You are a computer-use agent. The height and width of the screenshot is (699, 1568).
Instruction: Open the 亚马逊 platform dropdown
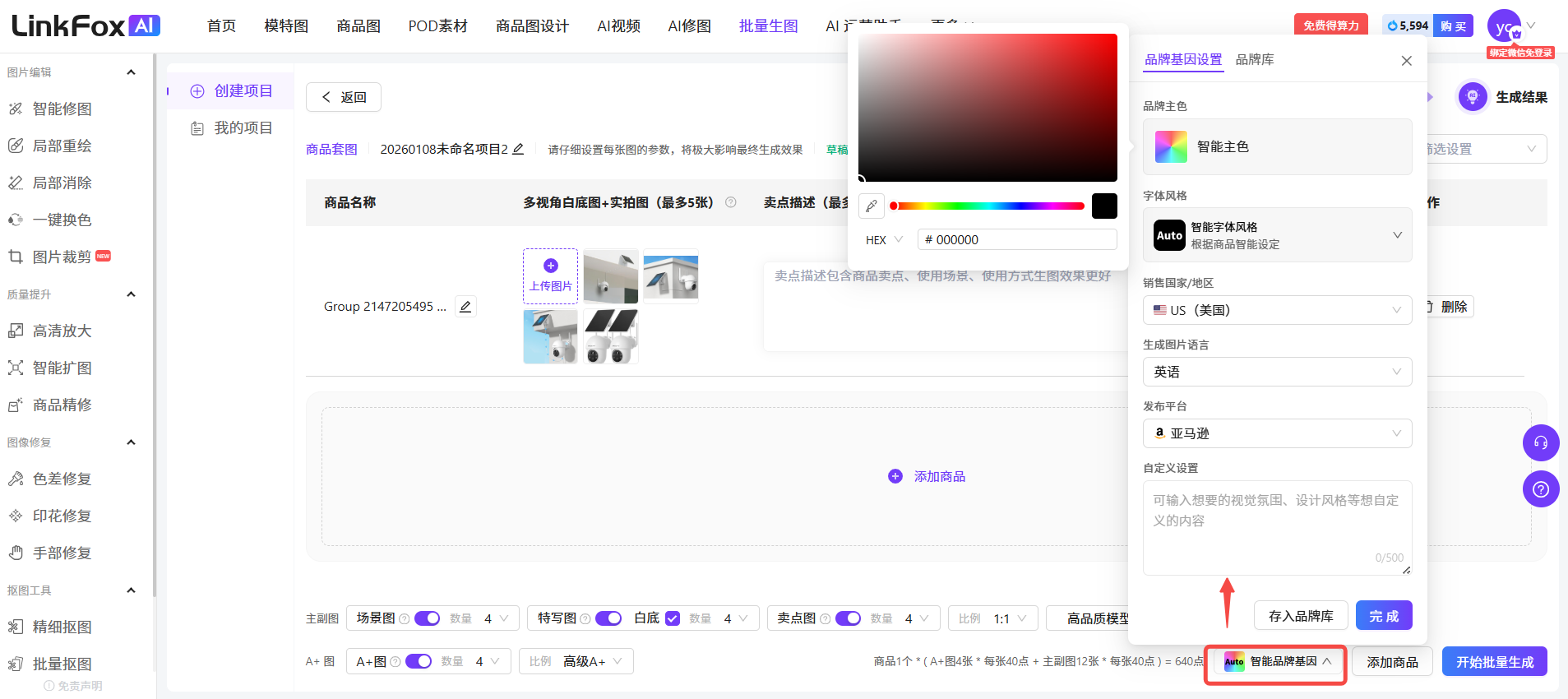[x=1277, y=433]
